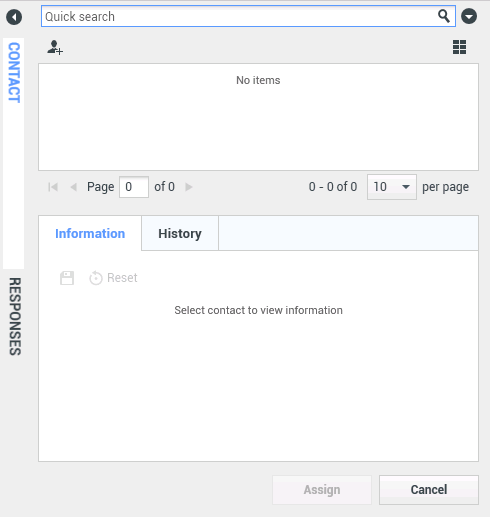Go to next page of results
This screenshot has width=490, height=517.
coord(189,187)
